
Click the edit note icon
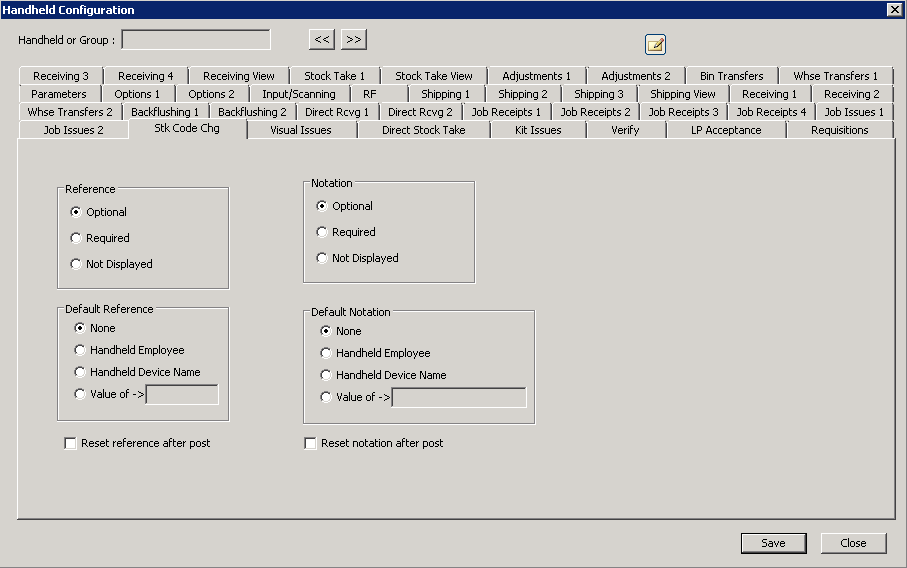pos(655,44)
